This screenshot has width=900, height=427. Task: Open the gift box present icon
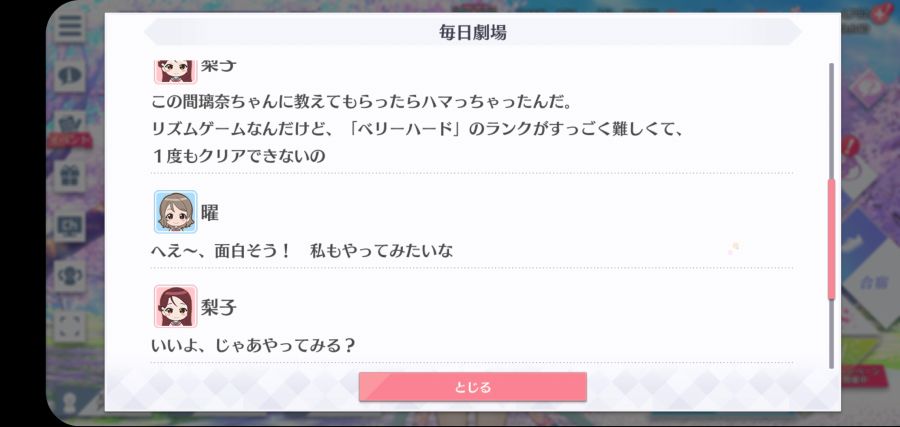click(70, 176)
